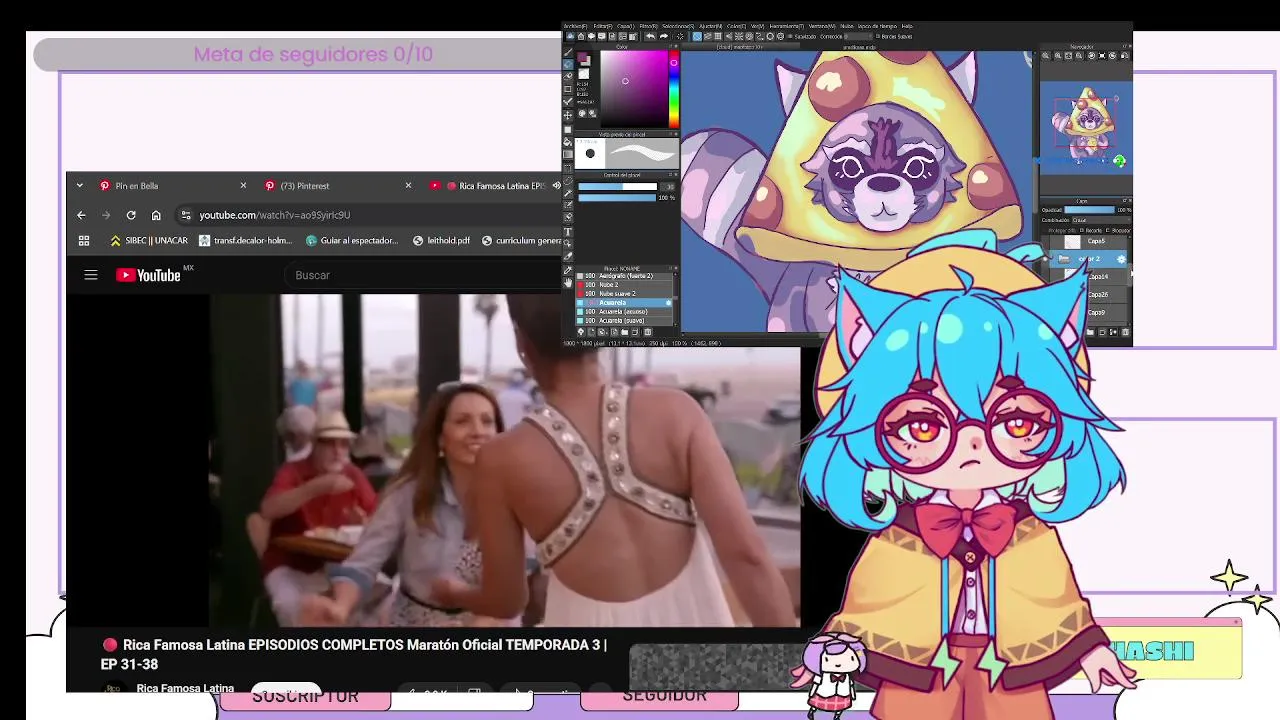Activate the radial snap guide icon
The height and width of the screenshot is (720, 1280).
click(x=739, y=36)
